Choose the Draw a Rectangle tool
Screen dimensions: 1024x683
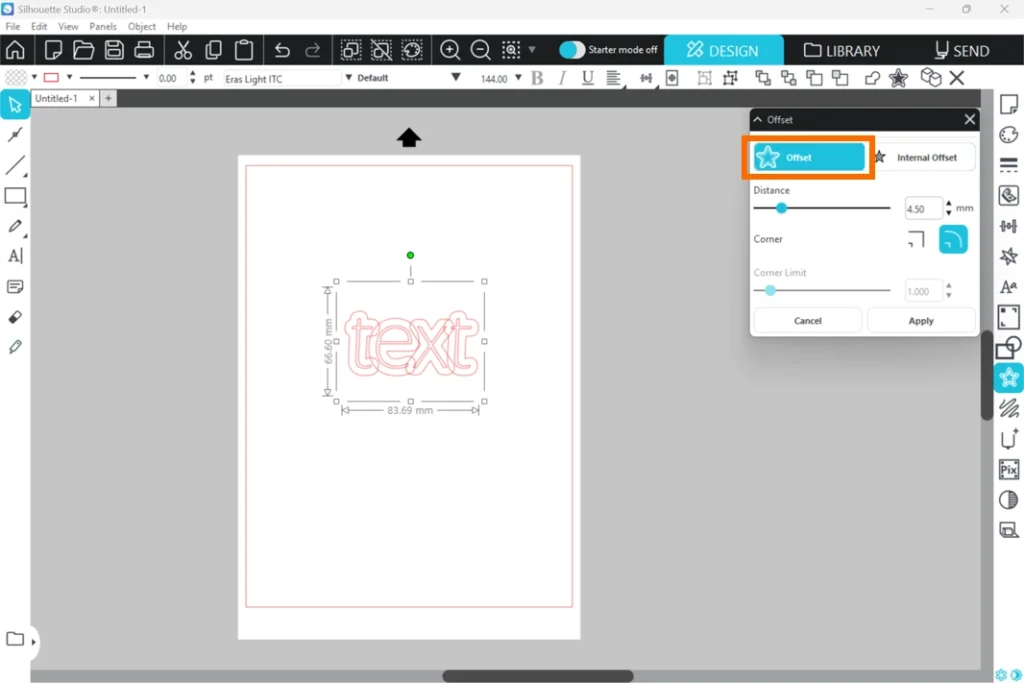[x=15, y=196]
